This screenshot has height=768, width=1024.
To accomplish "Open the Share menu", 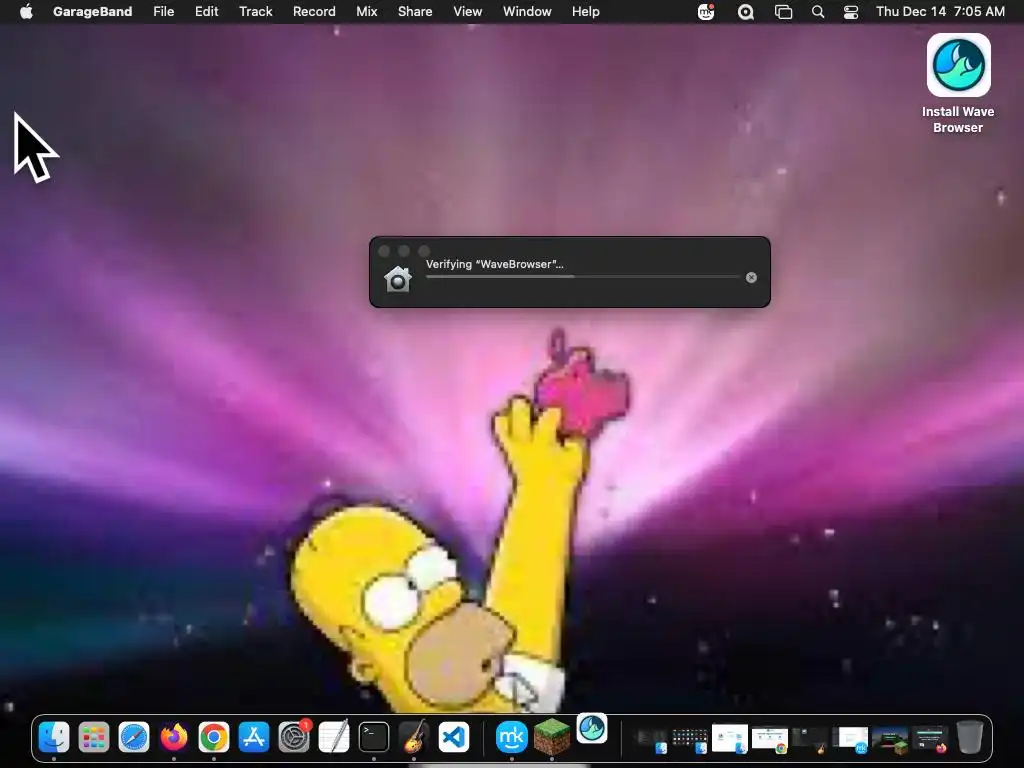I will (x=415, y=12).
